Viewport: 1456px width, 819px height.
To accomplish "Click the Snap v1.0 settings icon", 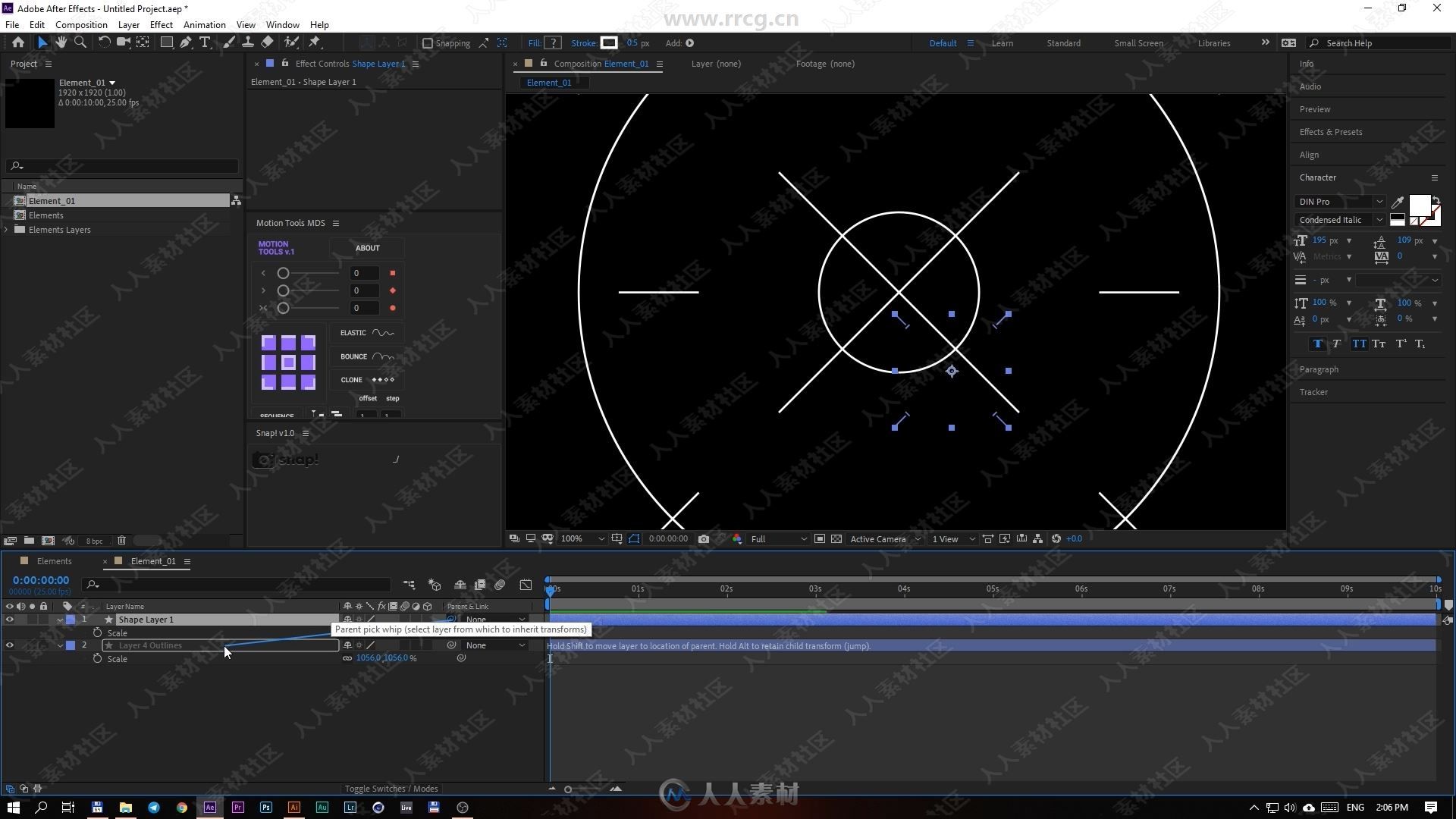I will 306,432.
